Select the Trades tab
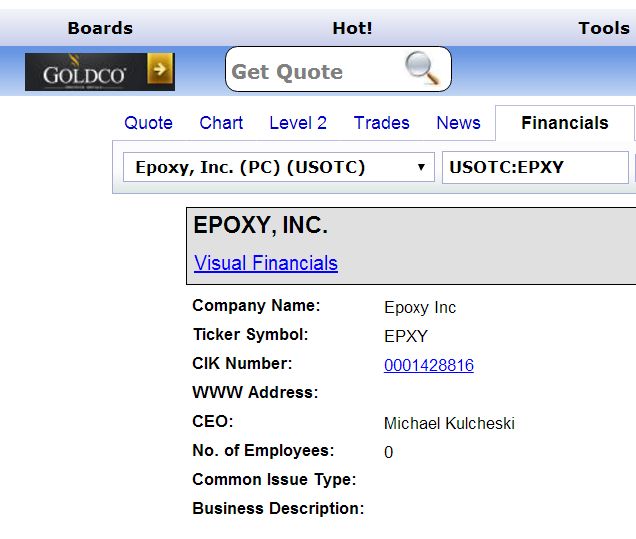The width and height of the screenshot is (636, 539). tap(381, 123)
